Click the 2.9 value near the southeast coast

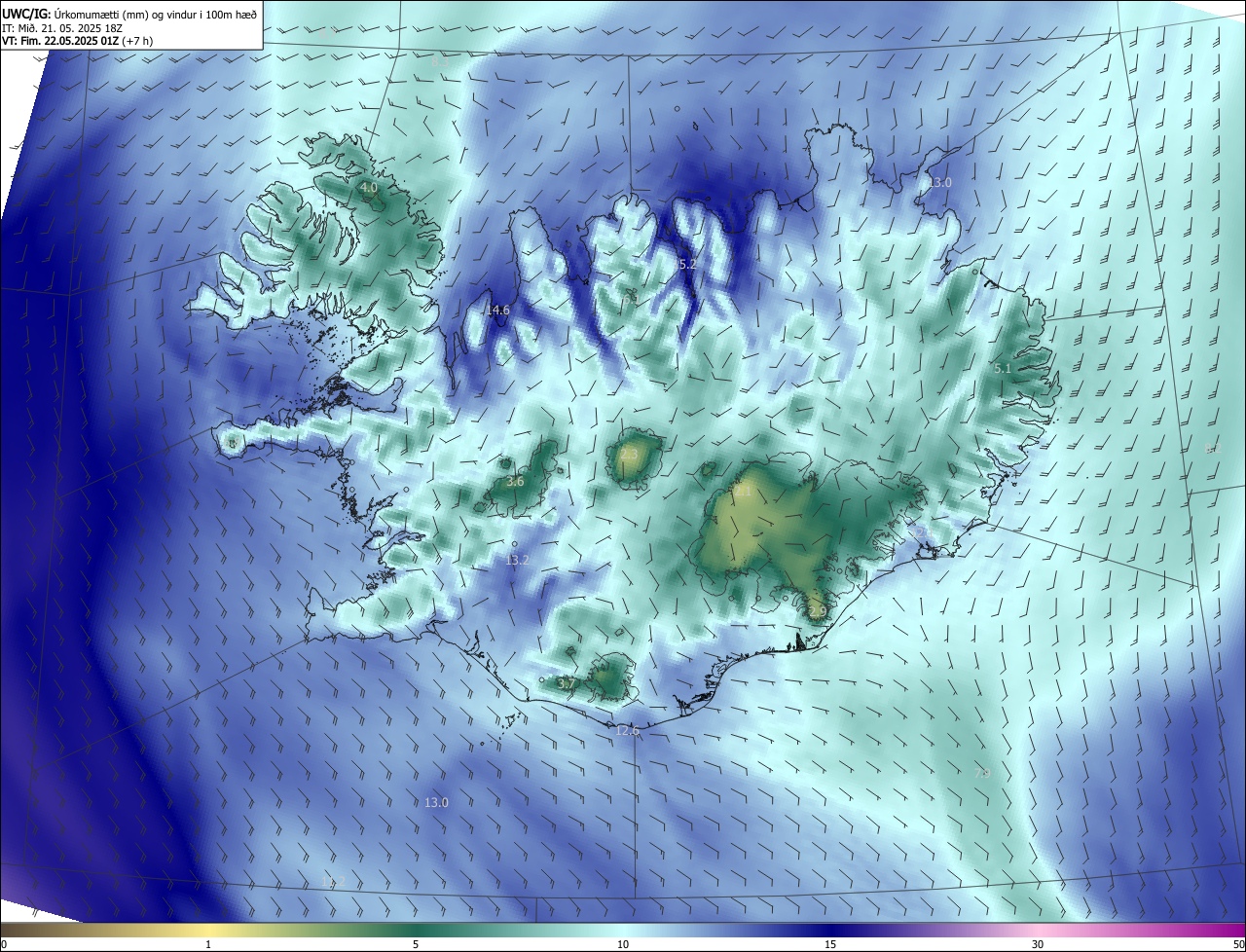pyautogui.click(x=817, y=611)
